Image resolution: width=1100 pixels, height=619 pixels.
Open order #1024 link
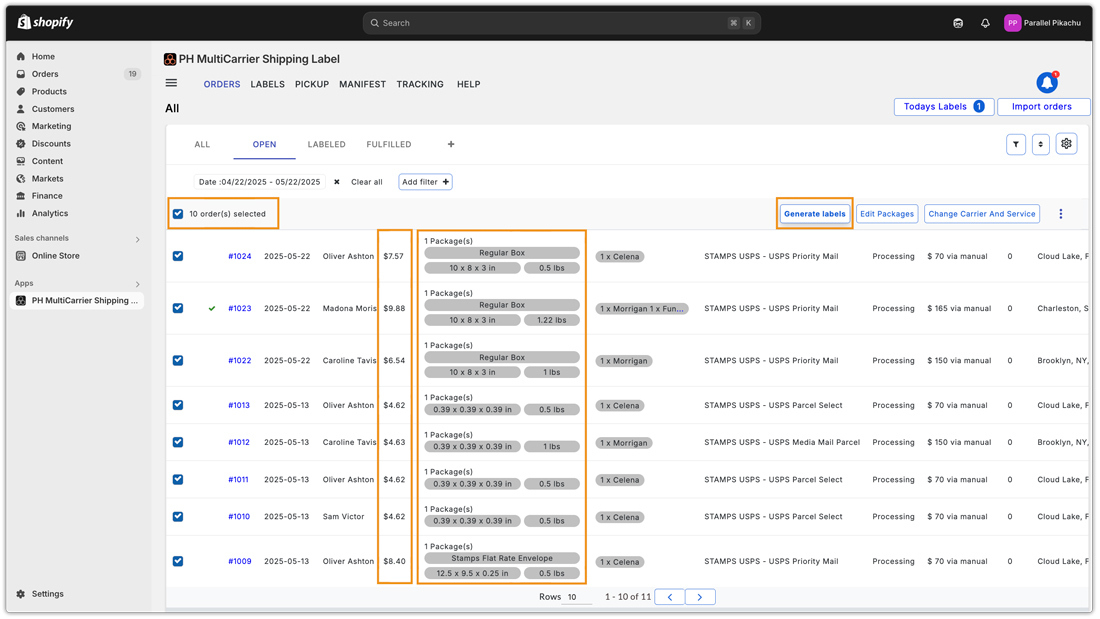pyautogui.click(x=239, y=256)
